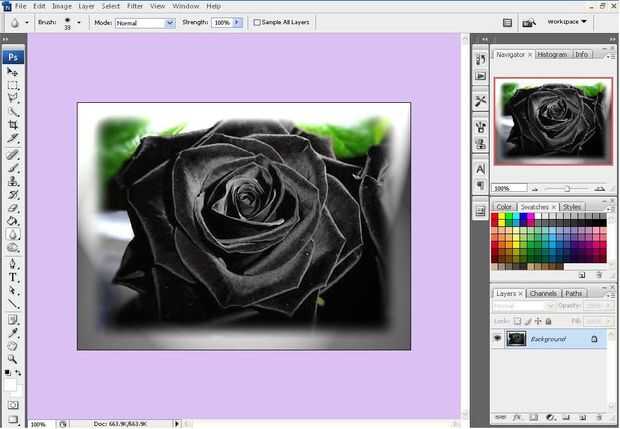
Task: Reset default foreground and background colors
Action: click(x=8, y=373)
